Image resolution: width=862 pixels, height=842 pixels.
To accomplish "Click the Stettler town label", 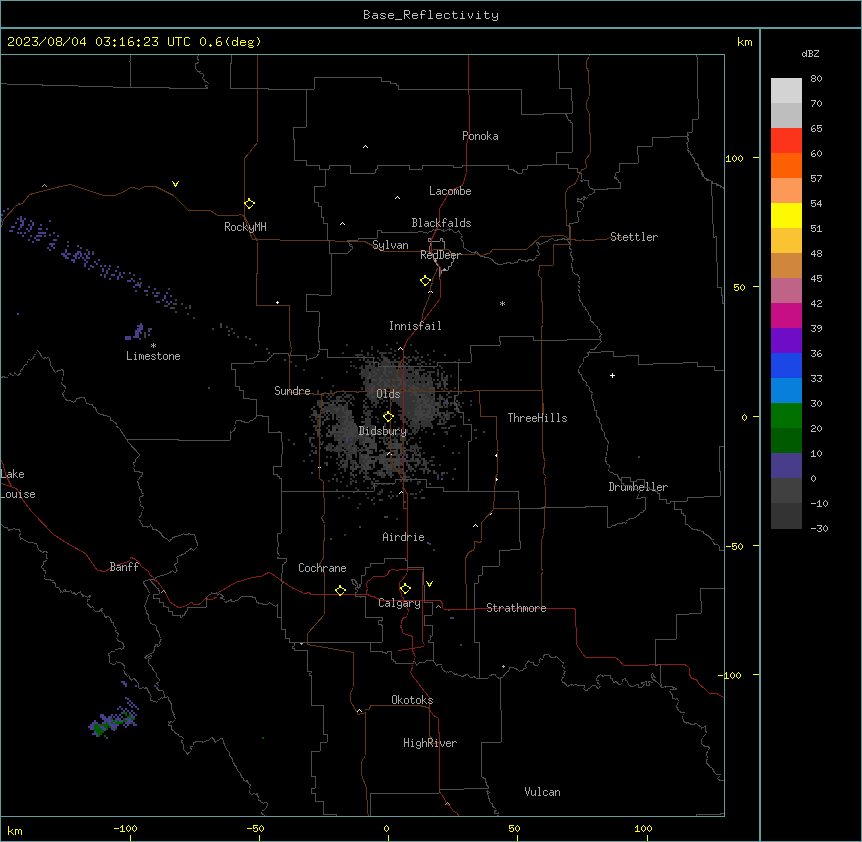I will point(633,237).
